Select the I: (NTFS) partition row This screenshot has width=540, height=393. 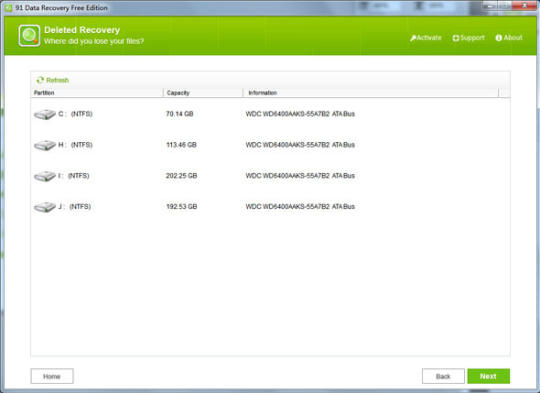[270, 176]
